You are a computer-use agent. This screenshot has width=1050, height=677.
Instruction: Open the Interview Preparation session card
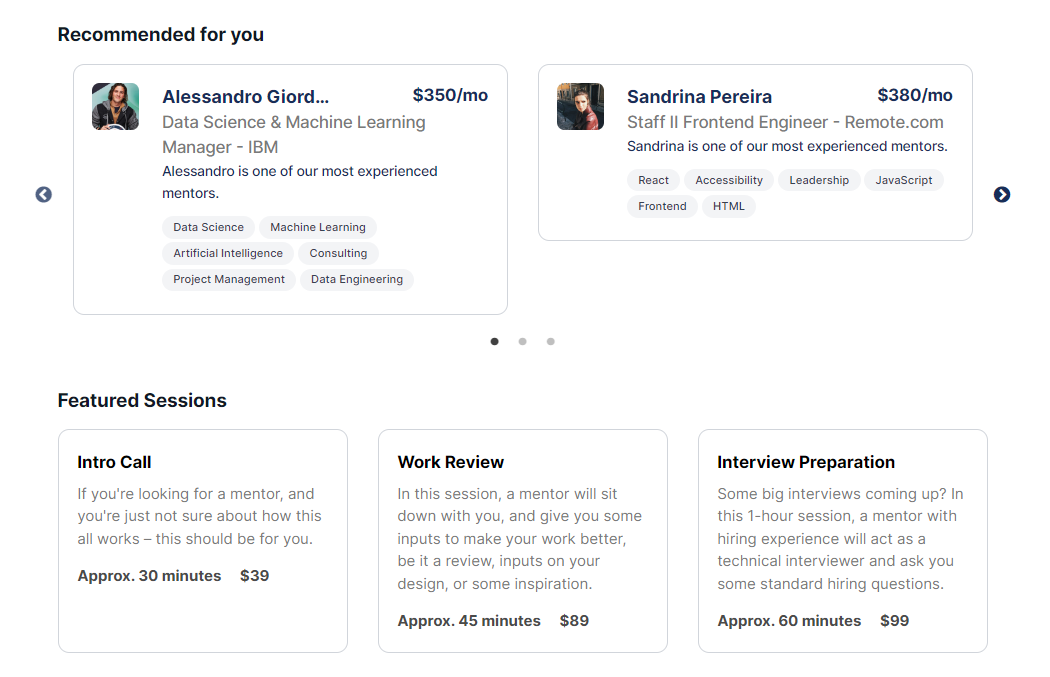click(843, 541)
